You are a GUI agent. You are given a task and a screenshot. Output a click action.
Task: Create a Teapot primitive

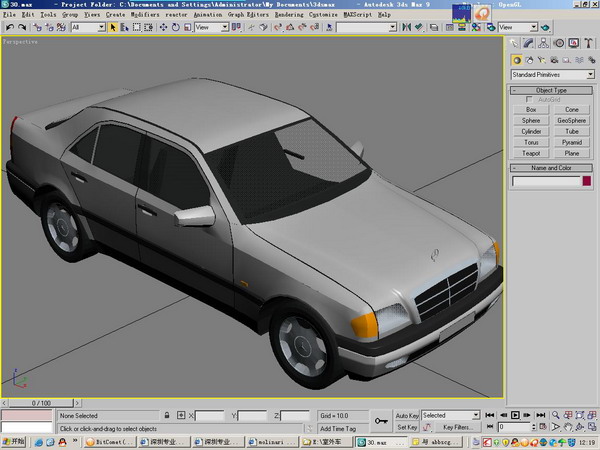point(531,153)
